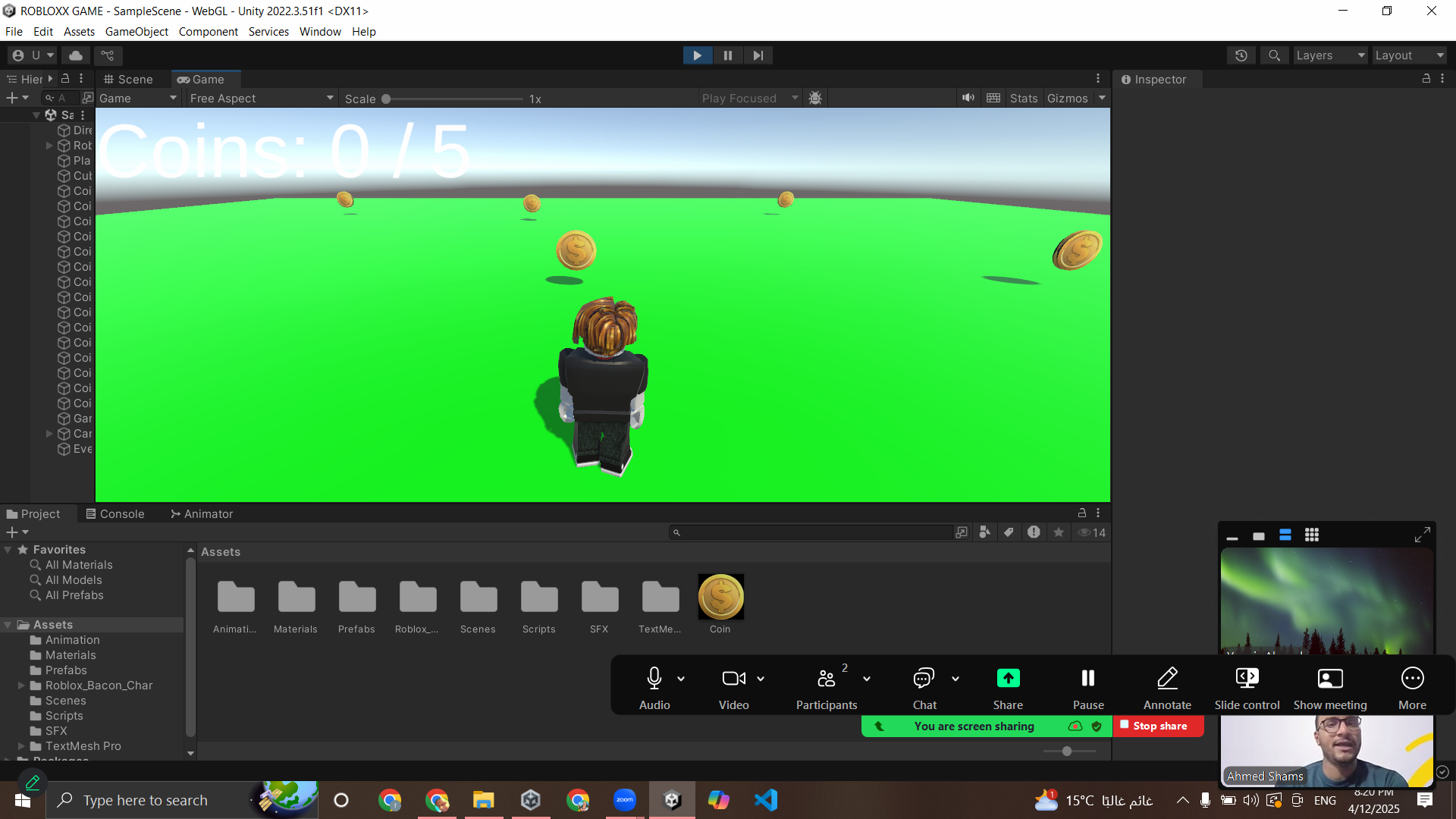Click the Favorites star save-search icon
Image resolution: width=1456 pixels, height=819 pixels.
click(1059, 532)
